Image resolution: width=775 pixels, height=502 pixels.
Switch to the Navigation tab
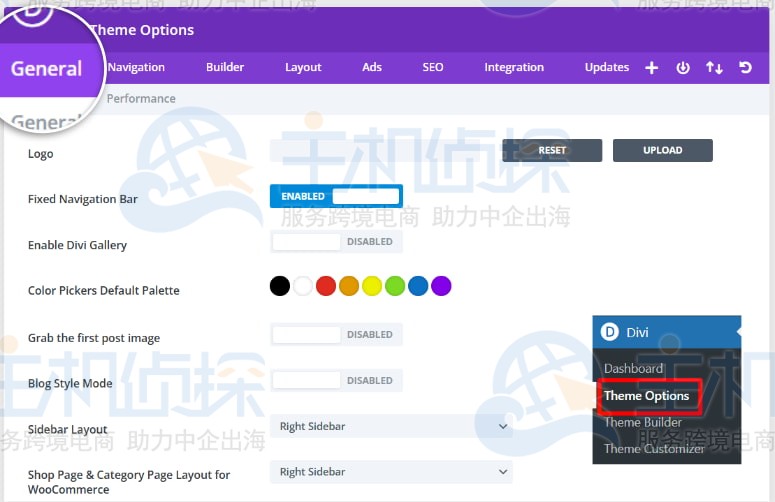coord(136,68)
